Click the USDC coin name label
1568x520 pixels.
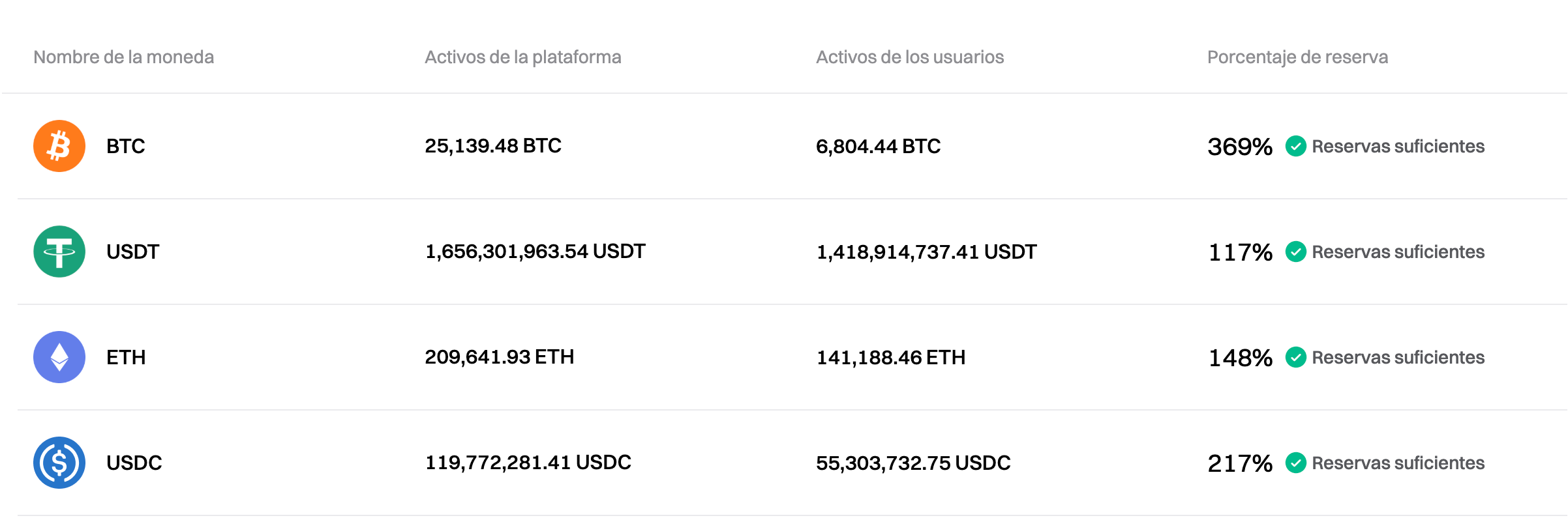[134, 463]
